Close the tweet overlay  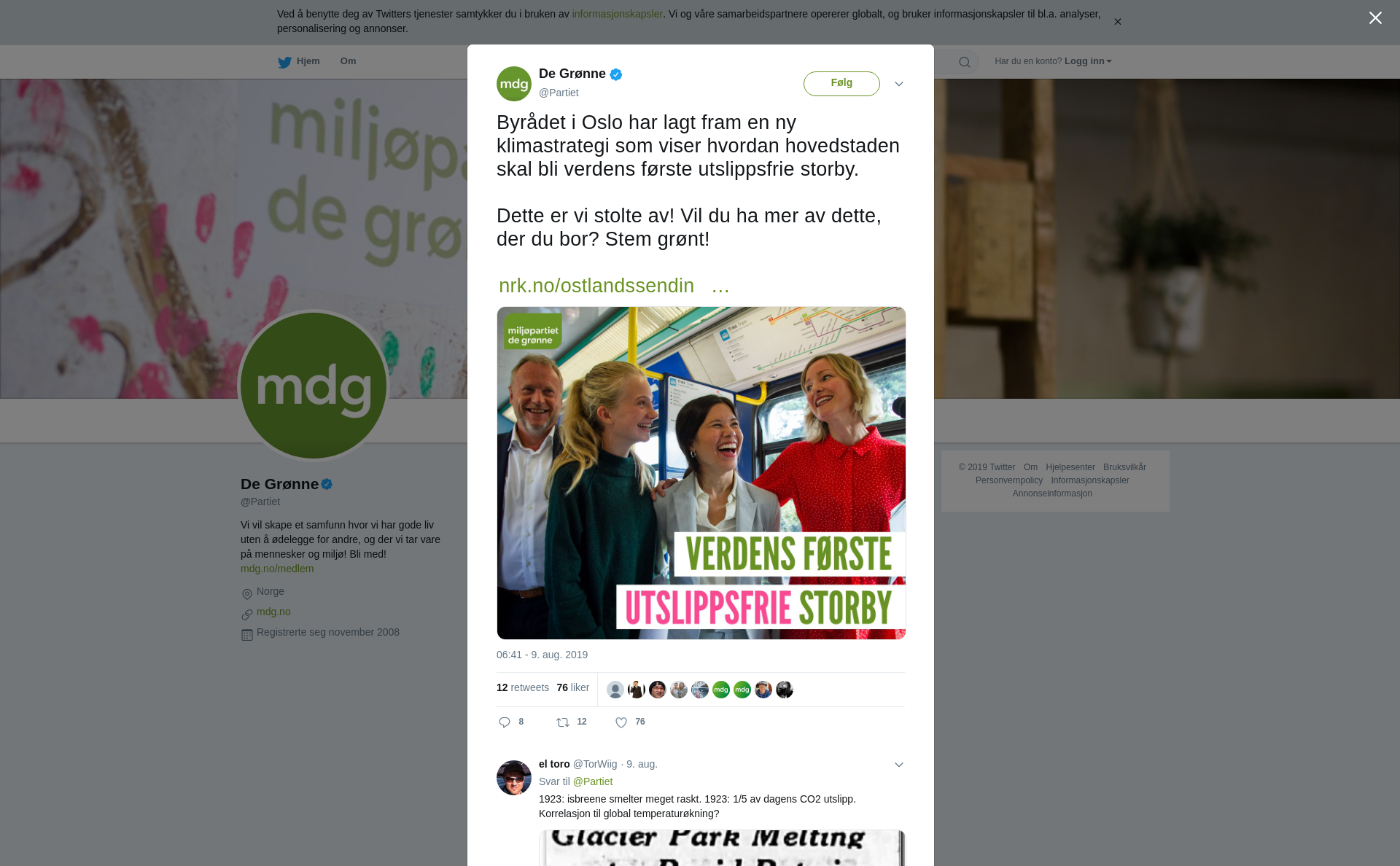click(1375, 18)
